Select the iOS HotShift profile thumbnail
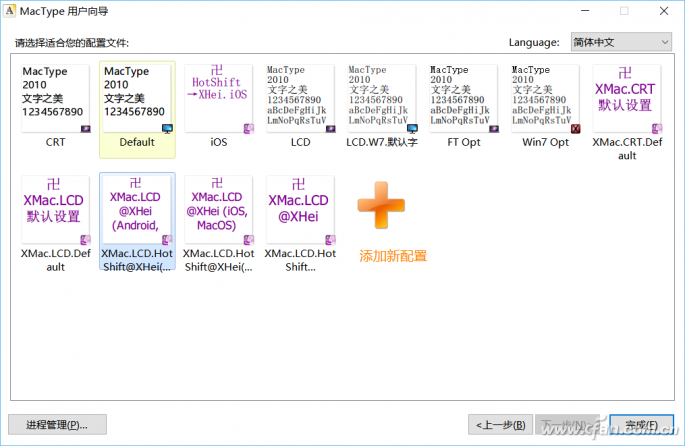The width and height of the screenshot is (685, 446). 218,99
